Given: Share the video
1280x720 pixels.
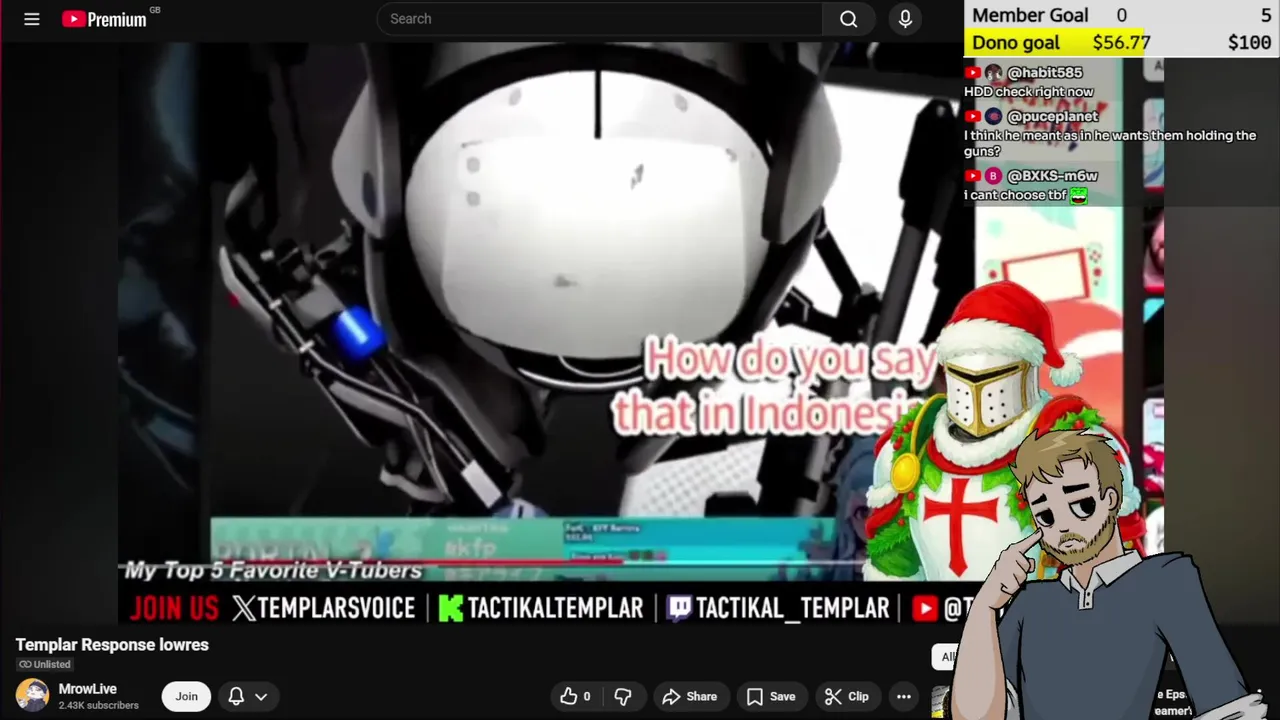Looking at the screenshot, I should pyautogui.click(x=690, y=696).
